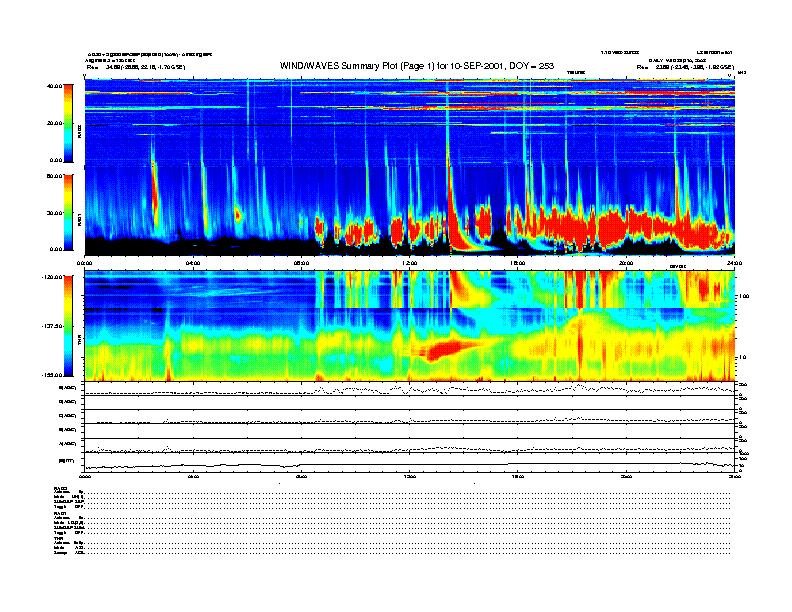Select the RAD2 color scale bar
The height and width of the screenshot is (612, 792).
[68, 123]
